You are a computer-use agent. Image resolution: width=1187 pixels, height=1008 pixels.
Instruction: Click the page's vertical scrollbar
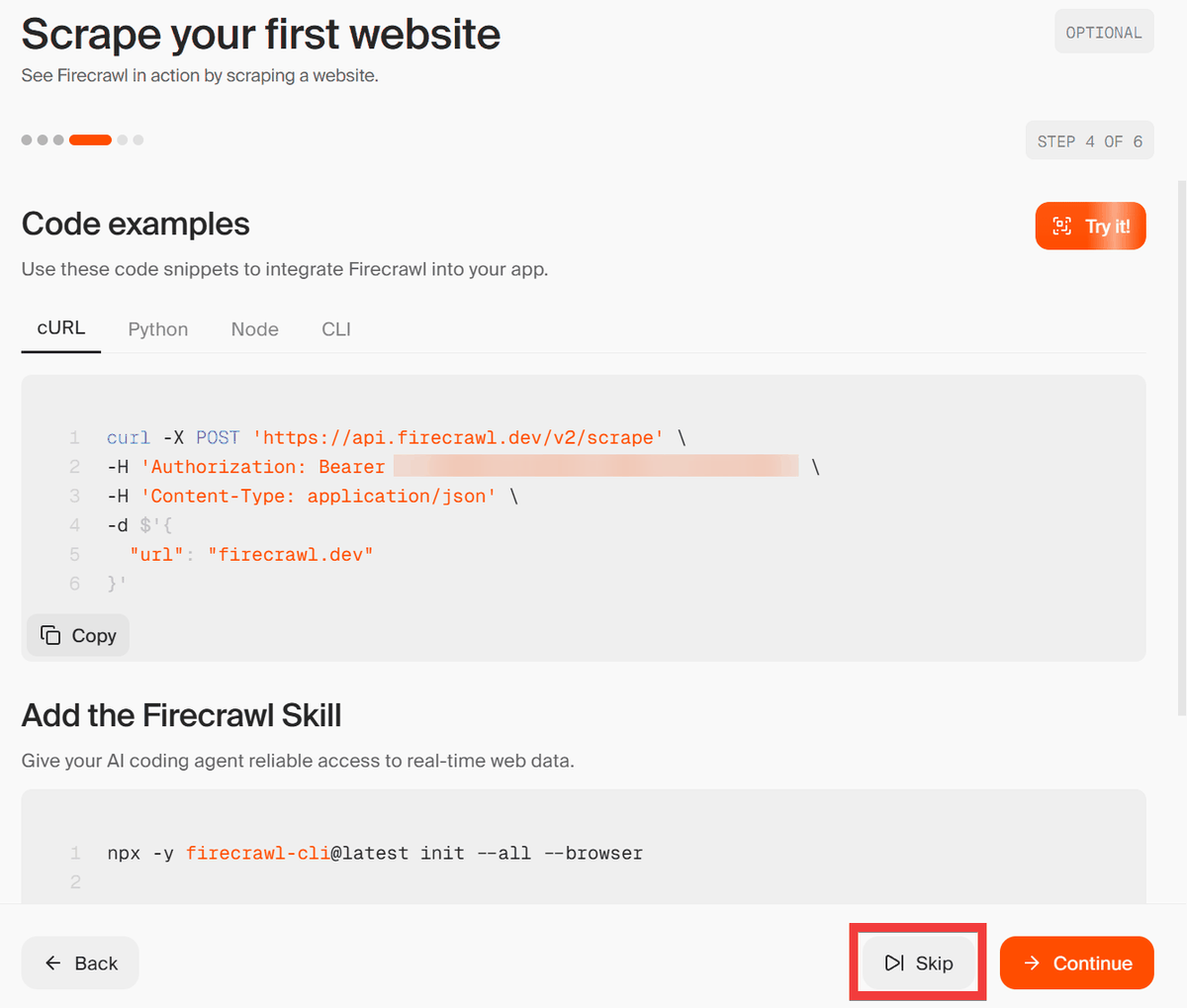click(1182, 445)
